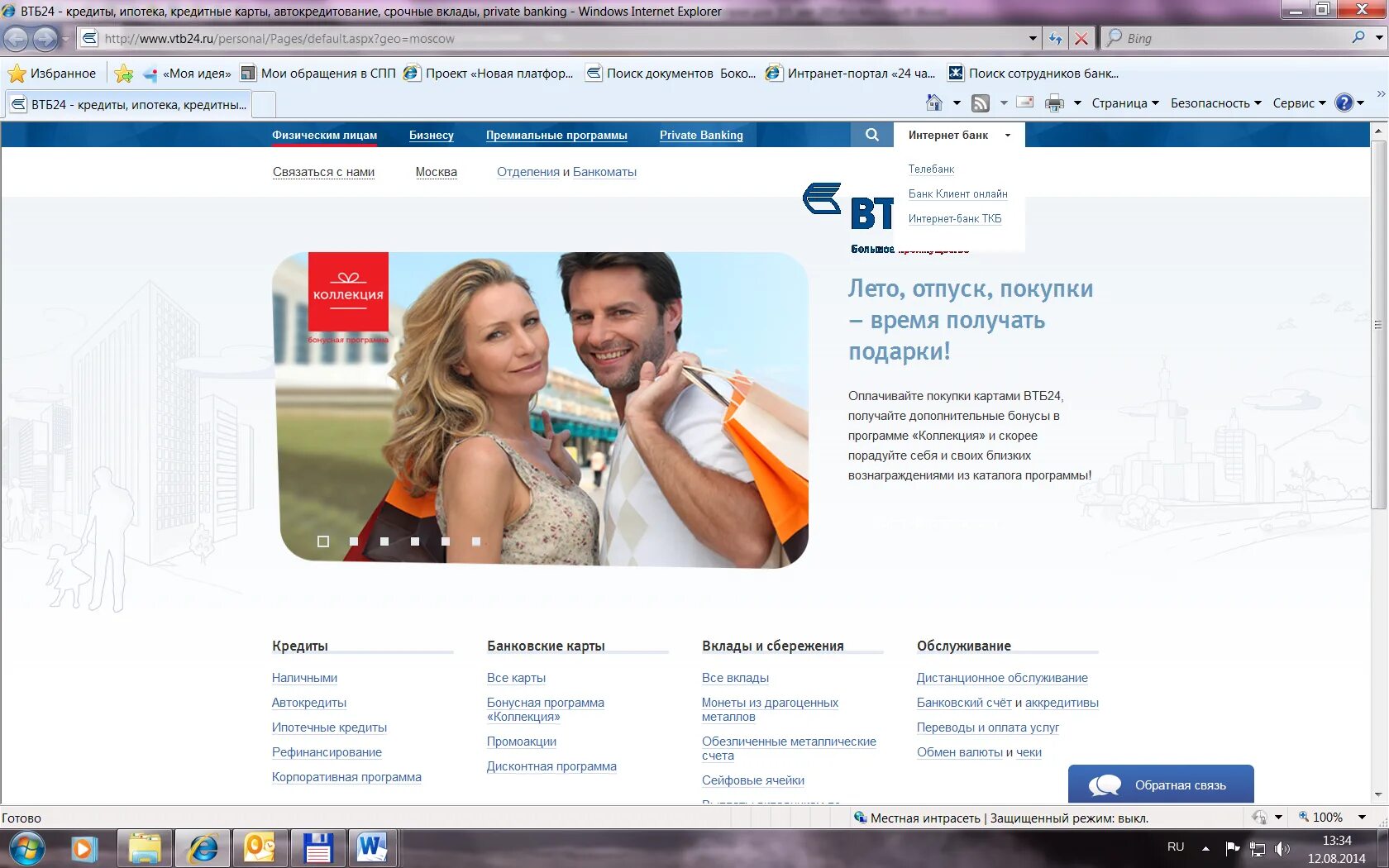Stop loading with the red X icon
This screenshot has width=1389, height=868.
click(x=1081, y=38)
